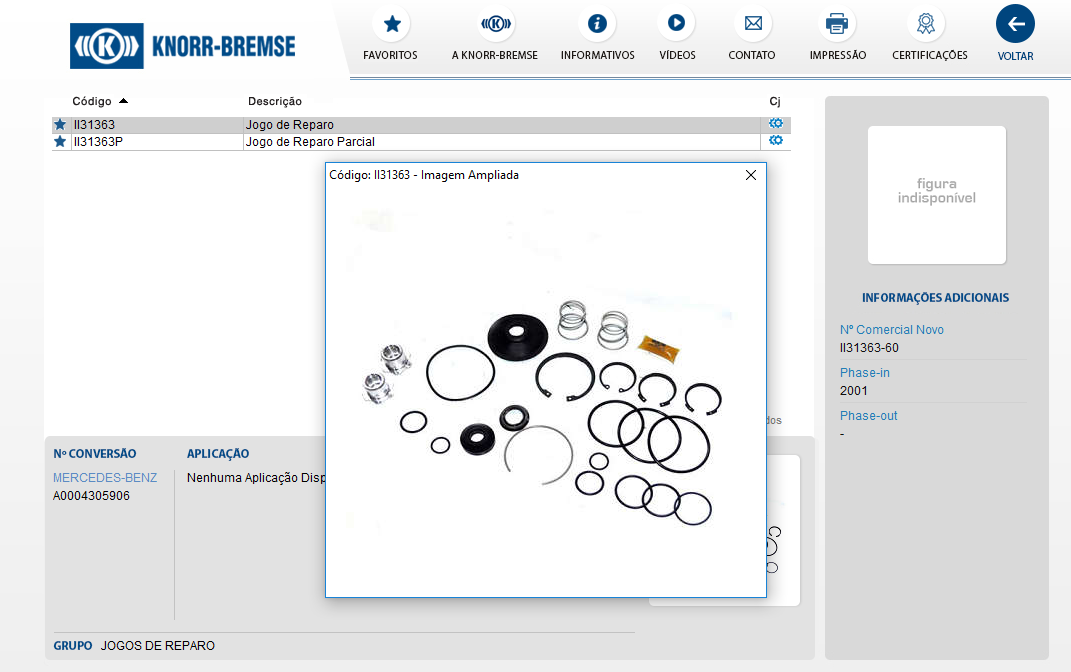This screenshot has height=672, width=1071.
Task: Click the Contato envelope icon
Action: 752,24
